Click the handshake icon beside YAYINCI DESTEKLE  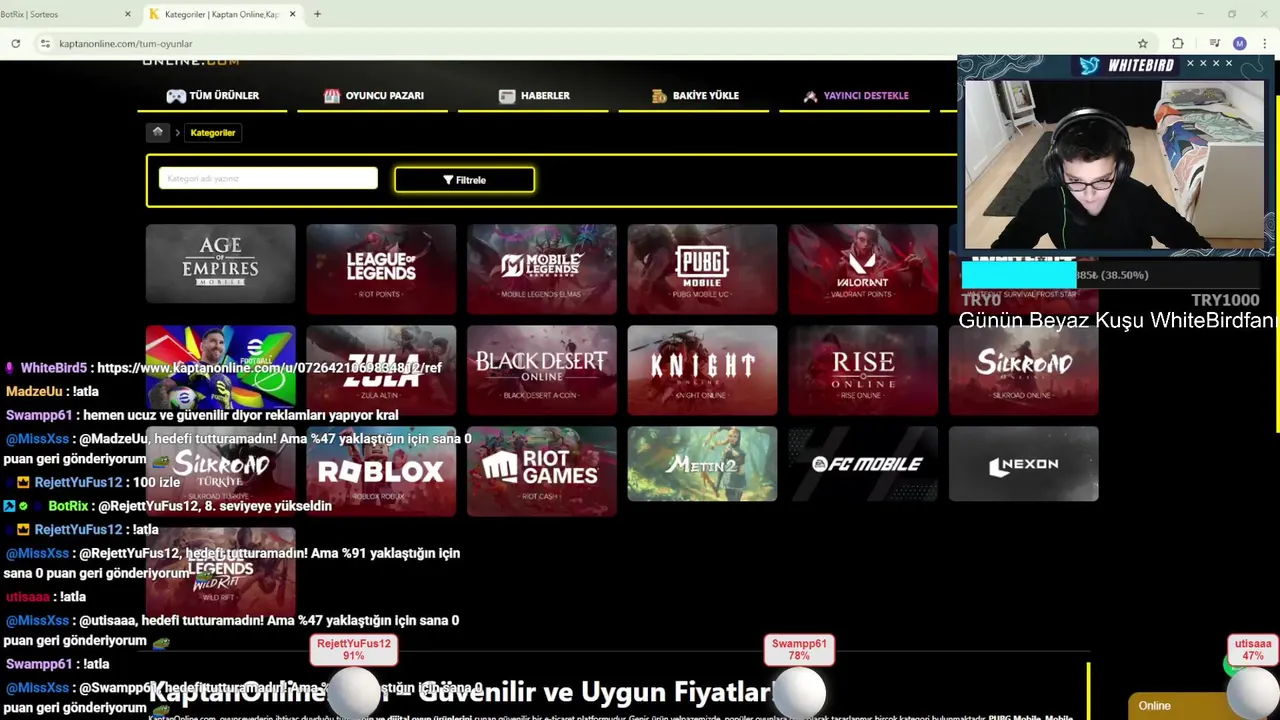(x=810, y=96)
